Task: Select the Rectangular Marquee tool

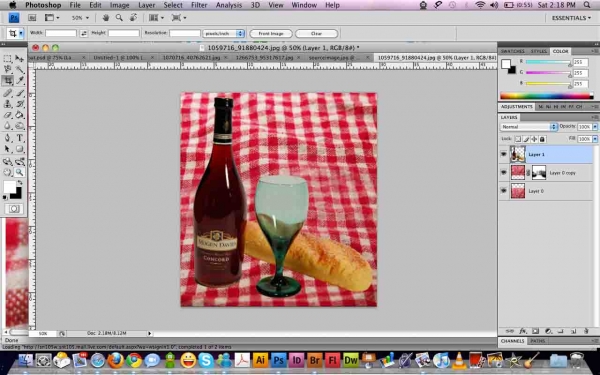Action: 7,59
